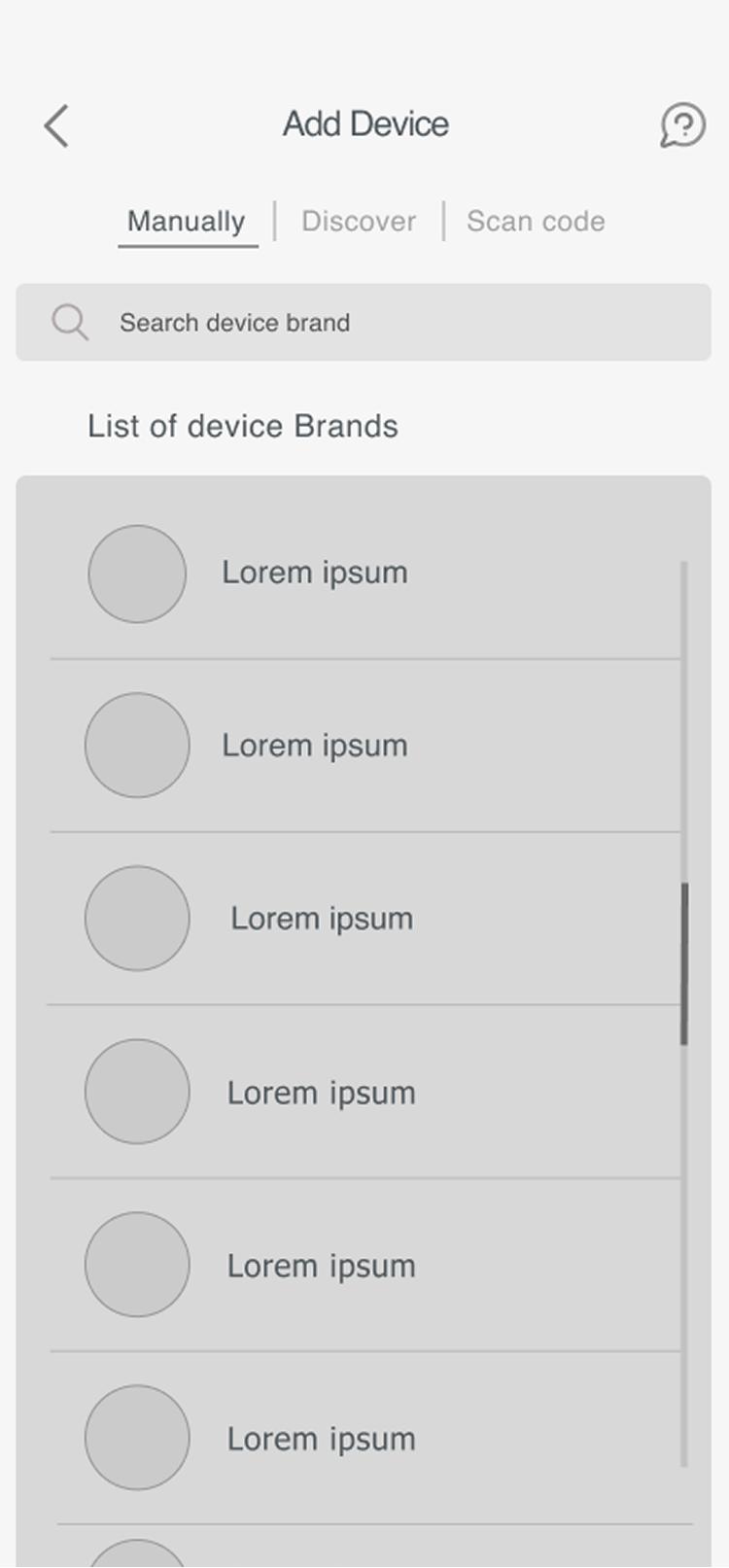Click the back arrow icon

click(x=55, y=126)
